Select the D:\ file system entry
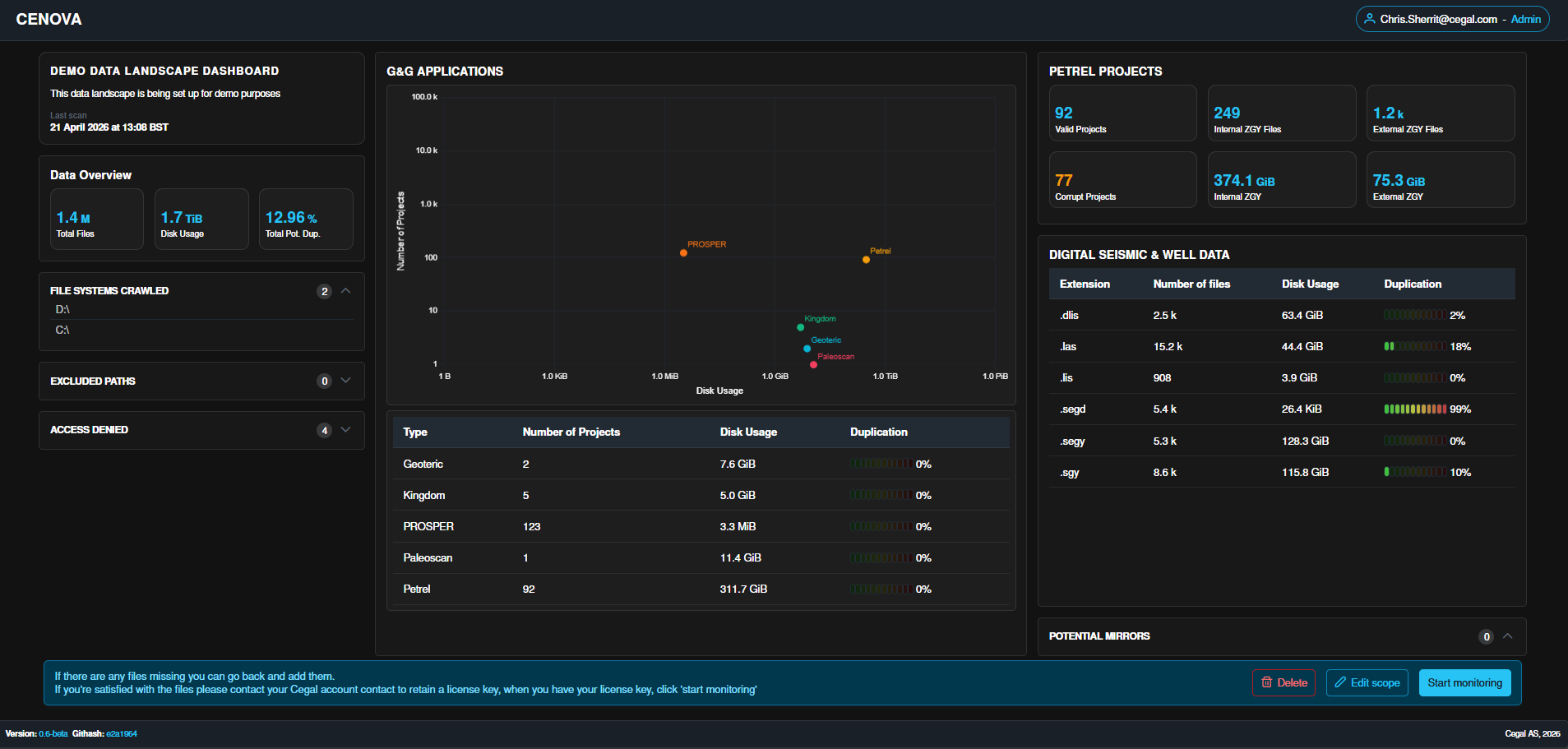 (201, 309)
